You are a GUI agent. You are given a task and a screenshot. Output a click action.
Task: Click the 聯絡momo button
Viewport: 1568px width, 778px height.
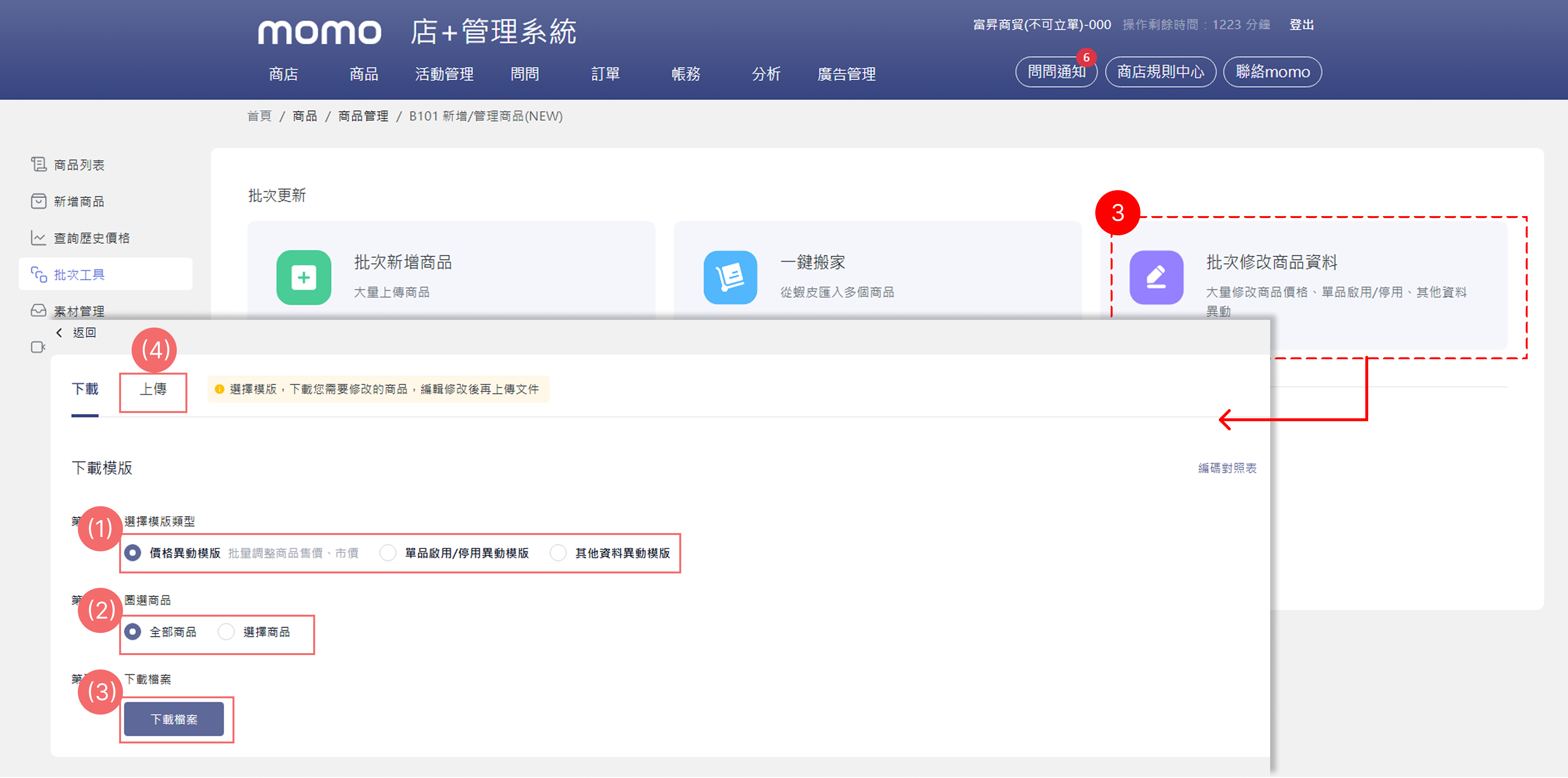point(1273,72)
